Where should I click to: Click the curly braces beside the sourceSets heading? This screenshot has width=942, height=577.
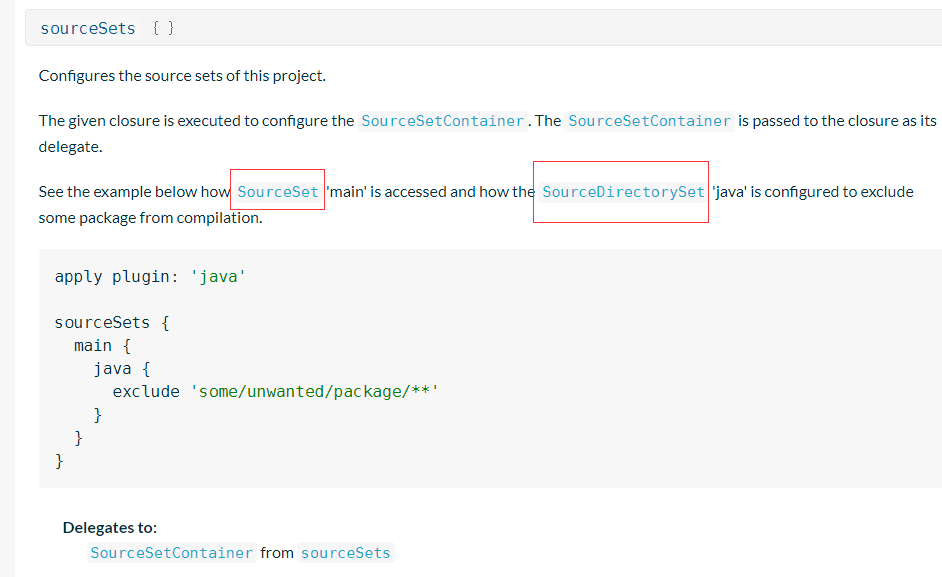pyautogui.click(x=163, y=28)
